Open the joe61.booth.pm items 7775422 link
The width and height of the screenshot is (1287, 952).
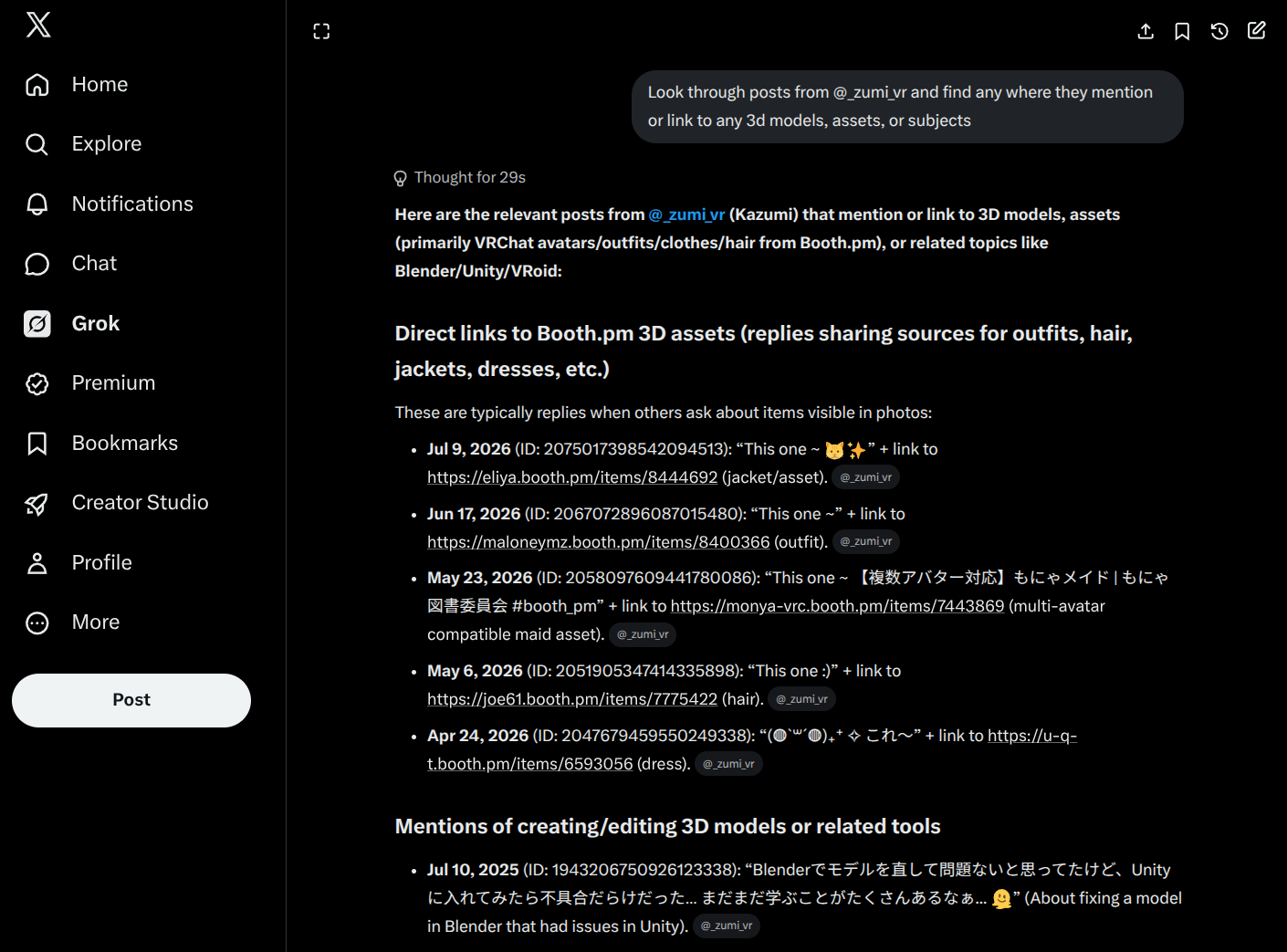[x=572, y=699]
